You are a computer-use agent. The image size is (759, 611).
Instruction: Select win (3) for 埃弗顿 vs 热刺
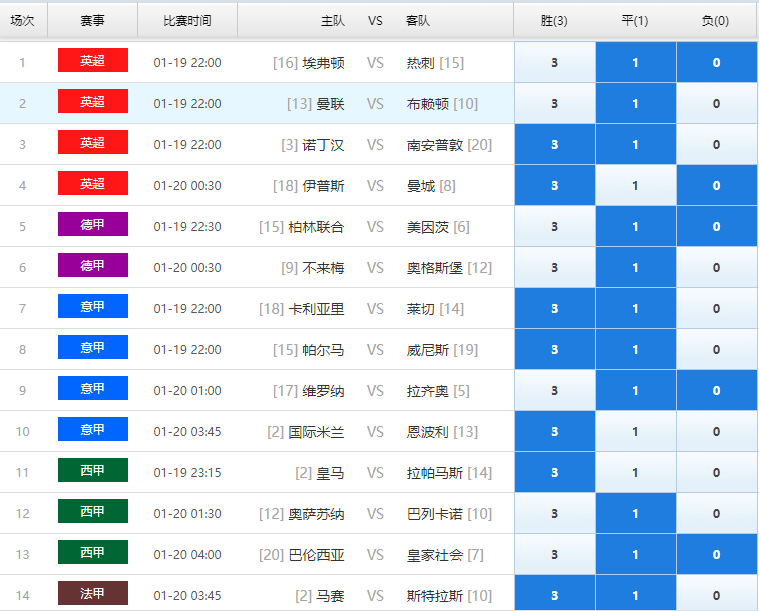(x=555, y=62)
